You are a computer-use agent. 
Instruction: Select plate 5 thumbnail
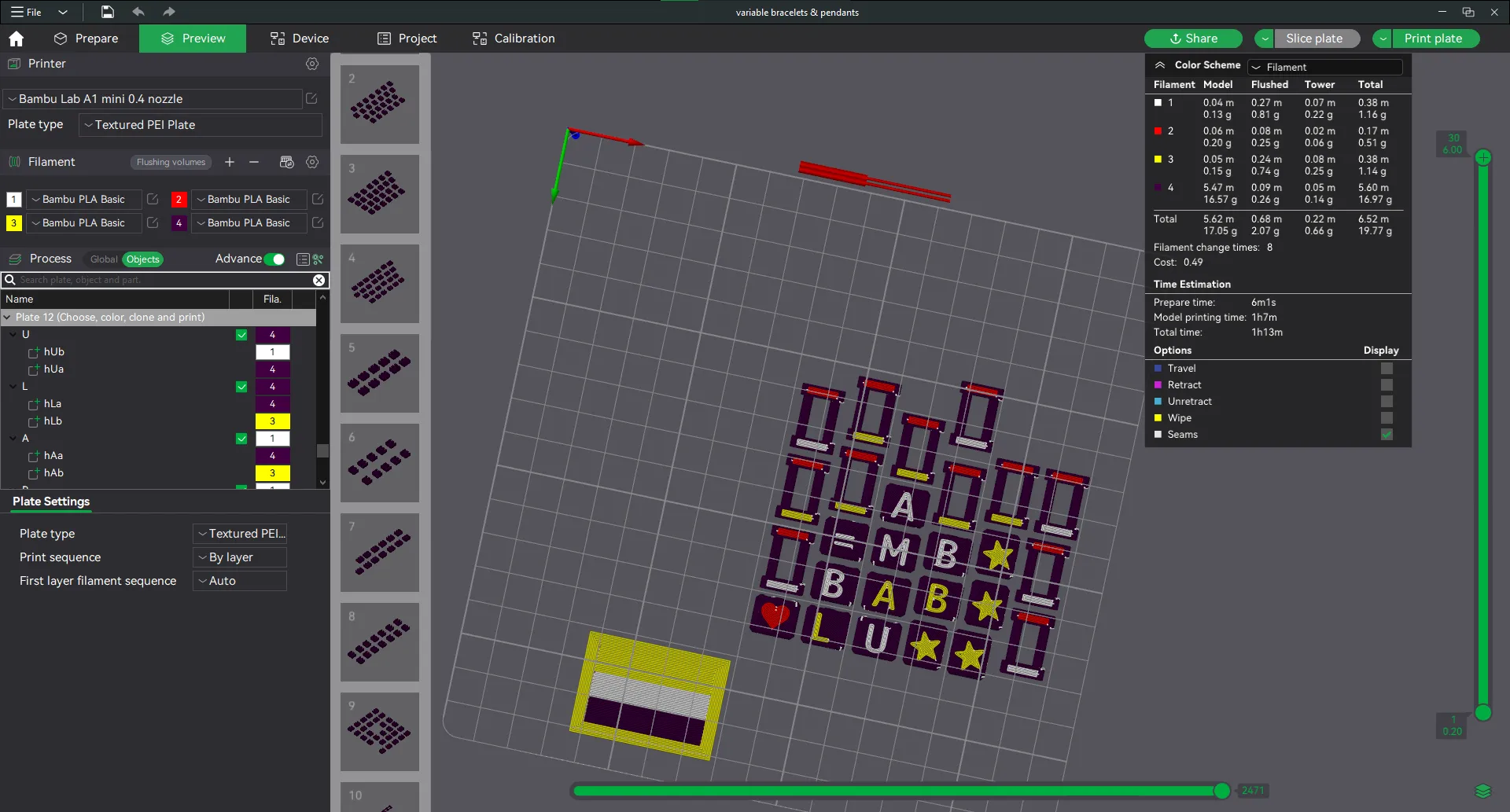pyautogui.click(x=380, y=373)
